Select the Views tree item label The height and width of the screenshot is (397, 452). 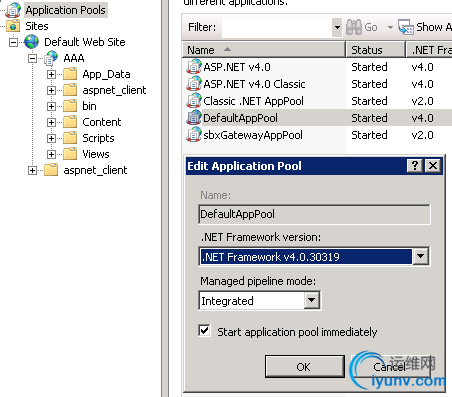click(x=96, y=154)
